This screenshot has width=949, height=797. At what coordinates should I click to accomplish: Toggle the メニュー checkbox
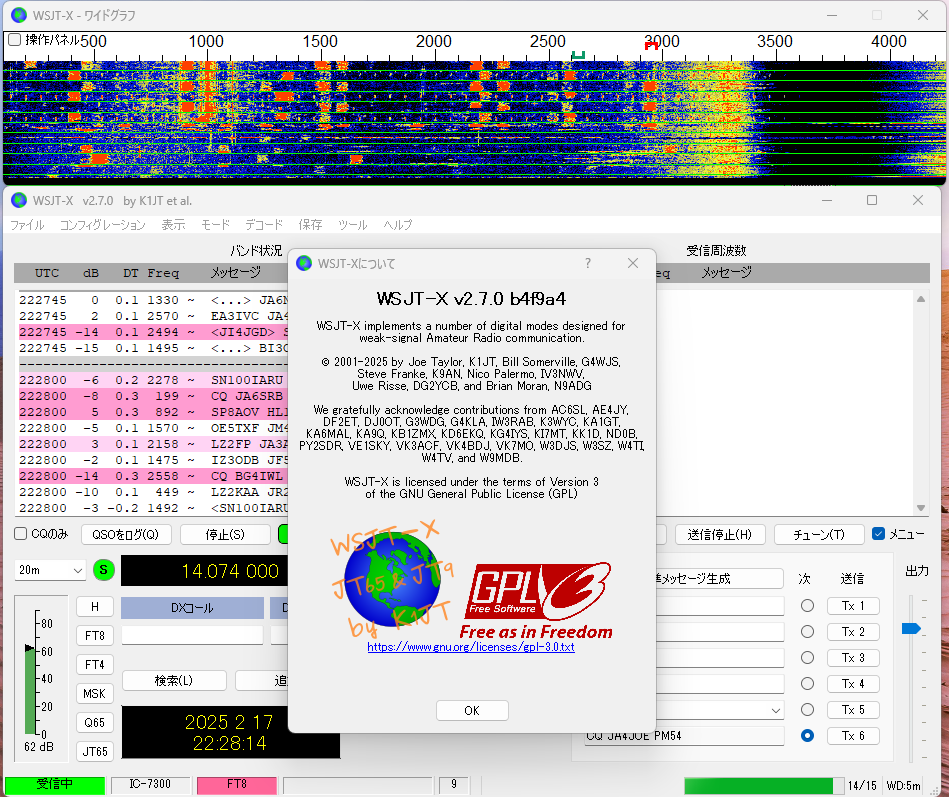pos(878,534)
